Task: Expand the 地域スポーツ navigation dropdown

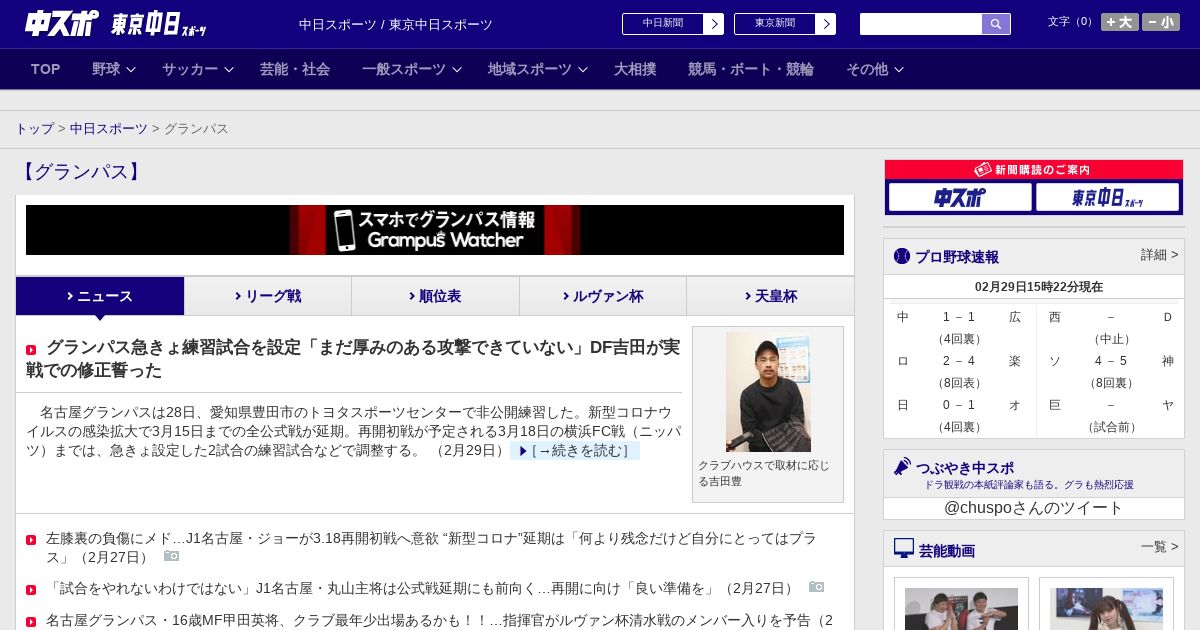Action: point(537,69)
